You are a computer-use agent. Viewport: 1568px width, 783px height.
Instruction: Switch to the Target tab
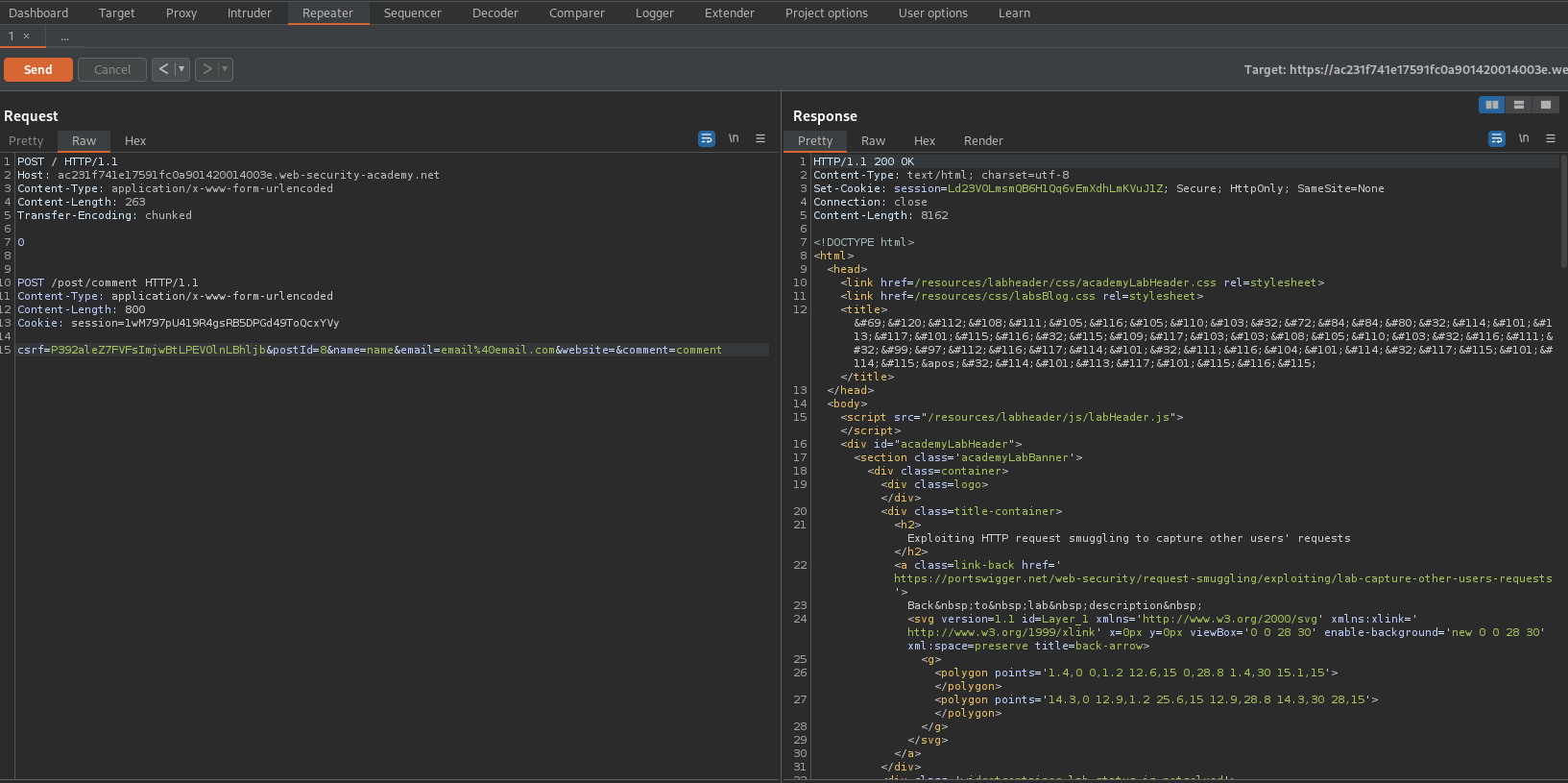click(x=116, y=12)
